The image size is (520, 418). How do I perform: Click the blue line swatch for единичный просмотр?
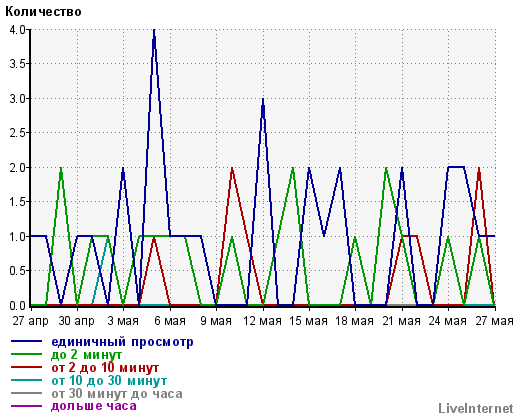[26, 341]
